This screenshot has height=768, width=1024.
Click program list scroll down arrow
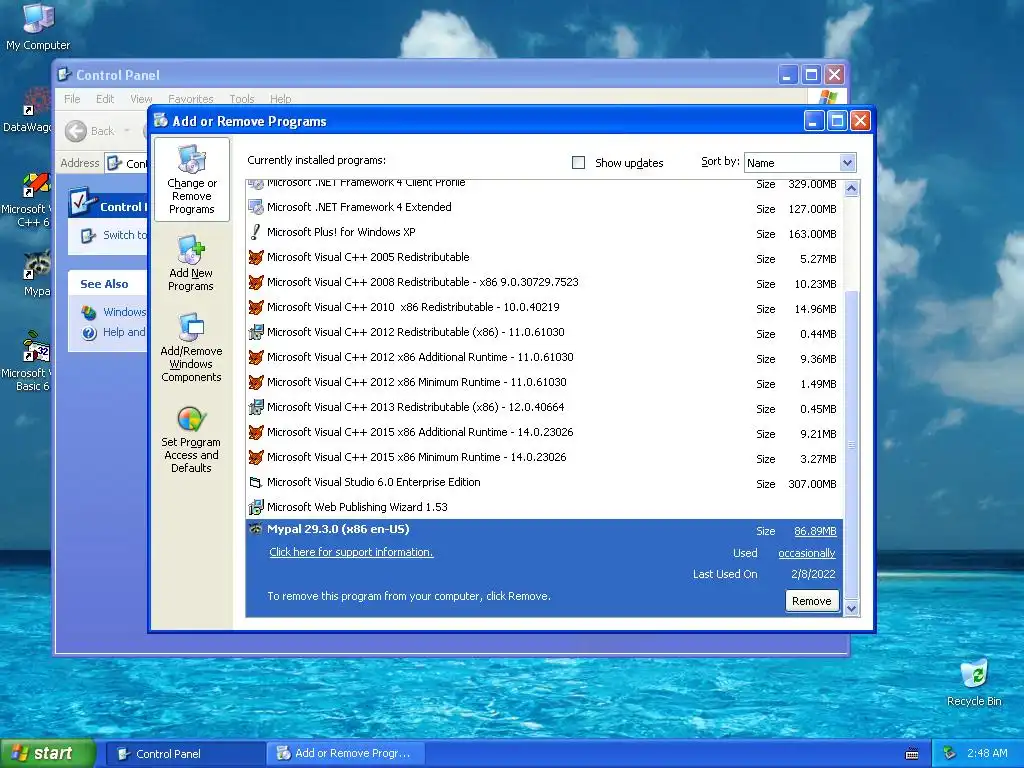pyautogui.click(x=851, y=609)
